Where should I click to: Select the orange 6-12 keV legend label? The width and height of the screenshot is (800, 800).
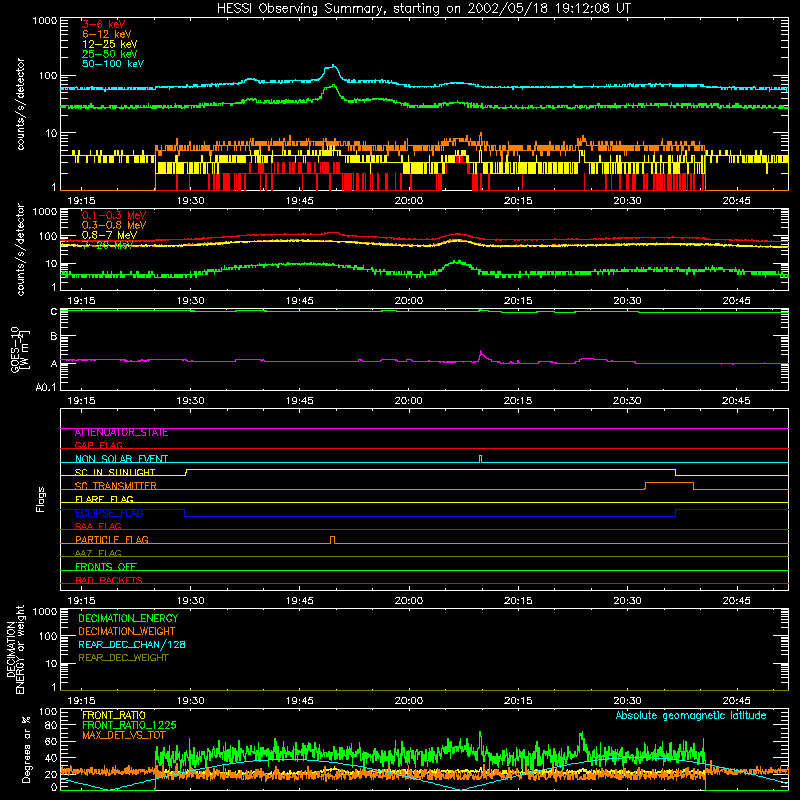[x=107, y=34]
